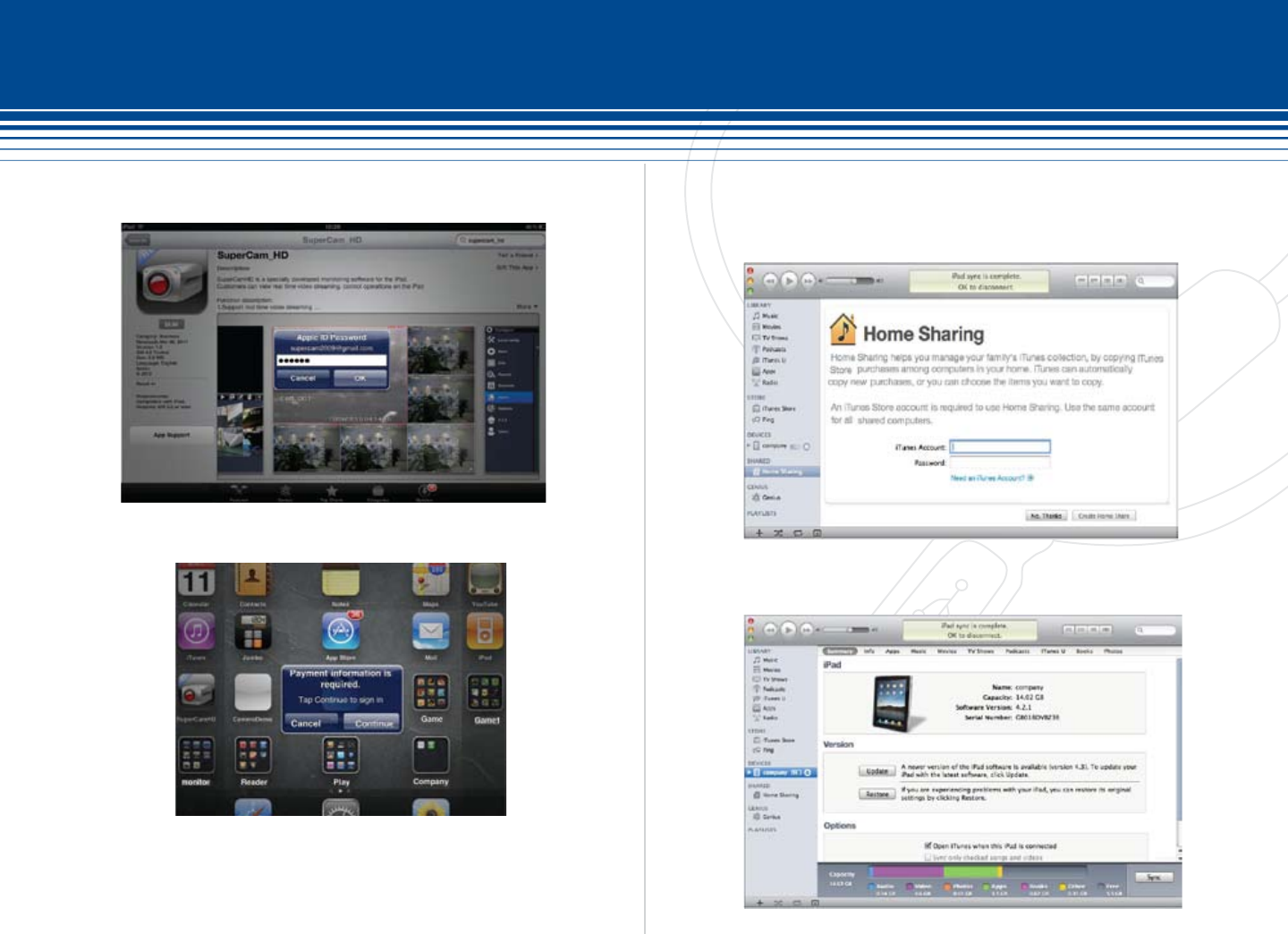Switch to the Photos tab in iPad window
The height and width of the screenshot is (934, 1288).
coord(1113,651)
